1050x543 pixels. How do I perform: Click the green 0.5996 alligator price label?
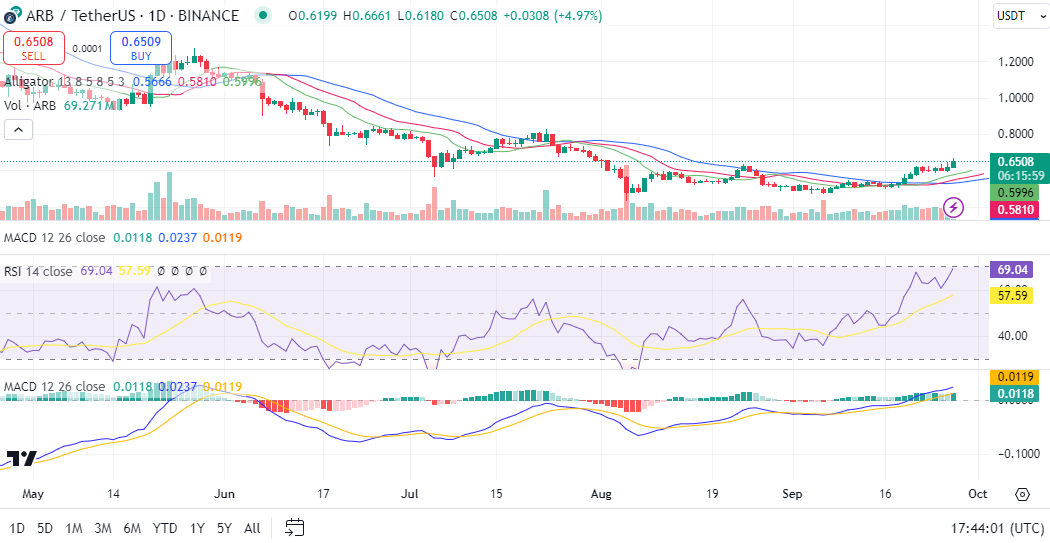point(1014,192)
